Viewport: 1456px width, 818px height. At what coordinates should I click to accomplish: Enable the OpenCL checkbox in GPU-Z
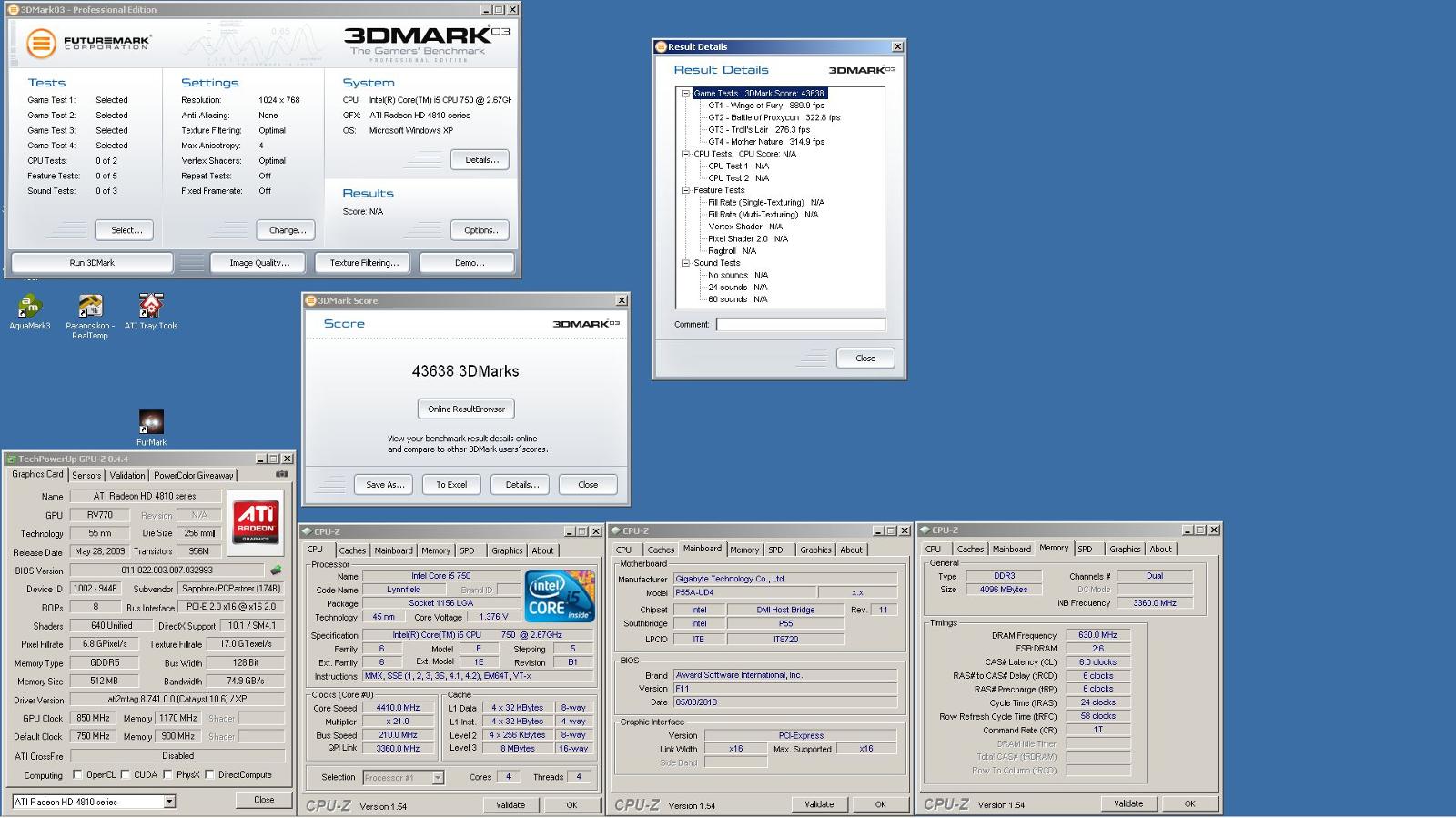(x=78, y=774)
